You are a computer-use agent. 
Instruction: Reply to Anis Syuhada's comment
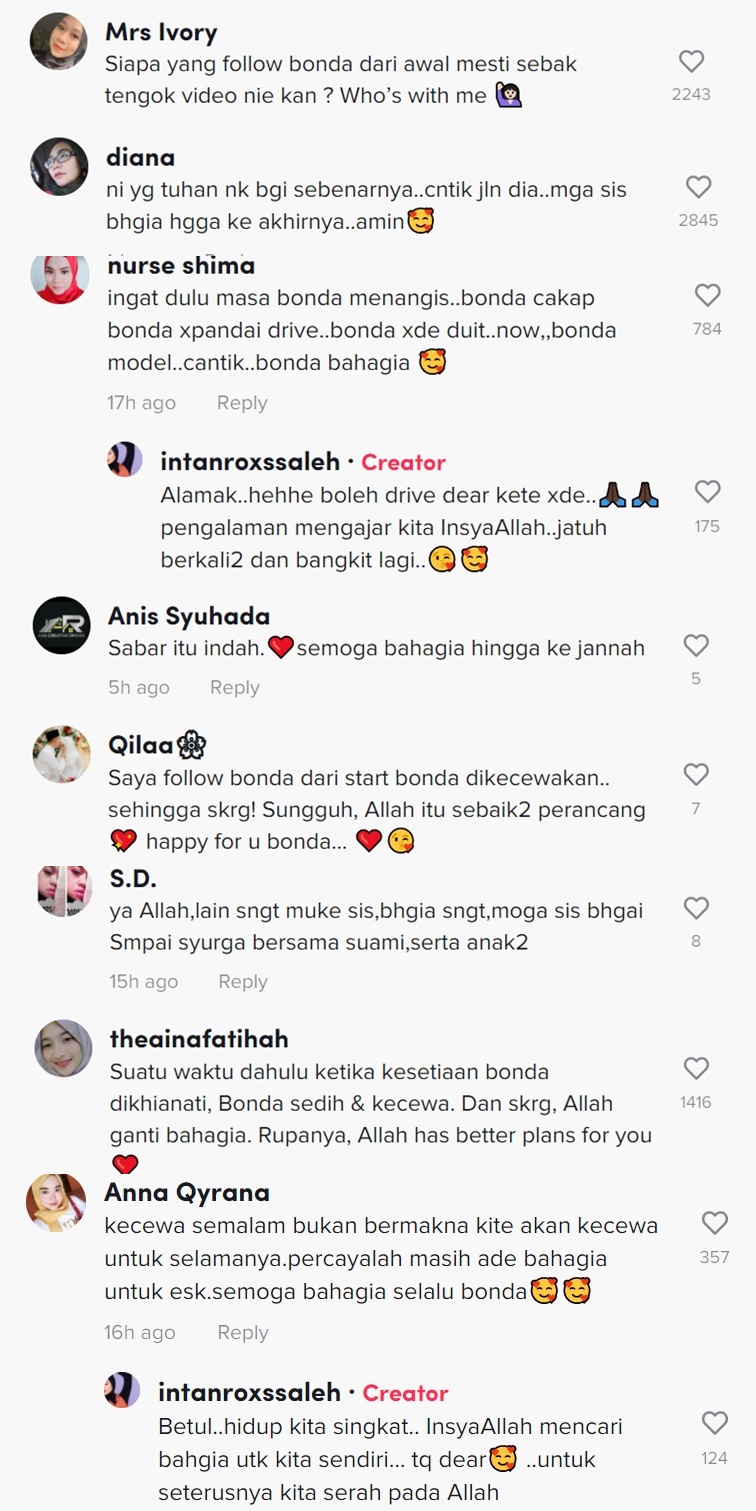click(235, 688)
